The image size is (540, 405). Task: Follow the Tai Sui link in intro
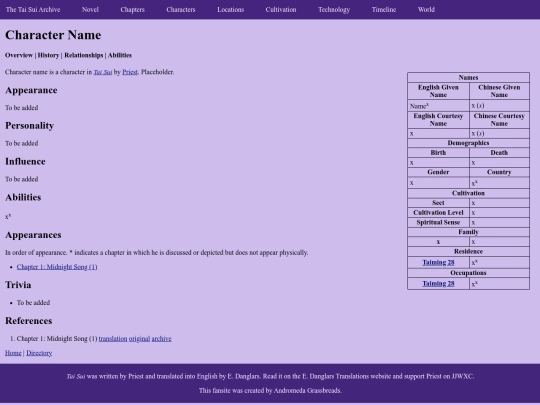pos(103,72)
